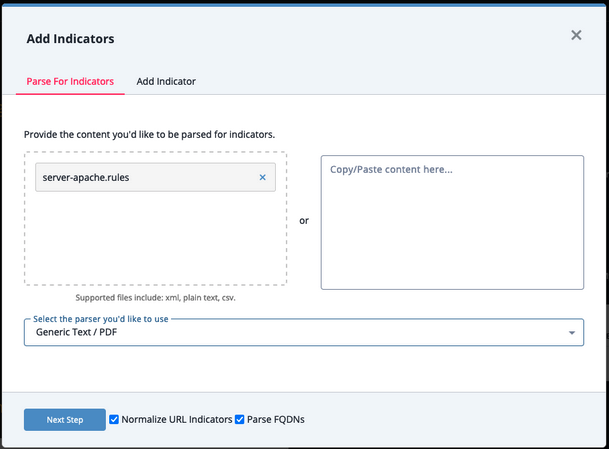Click the 'Provide the content' instruction text
Image resolution: width=609 pixels, height=449 pixels.
point(150,135)
